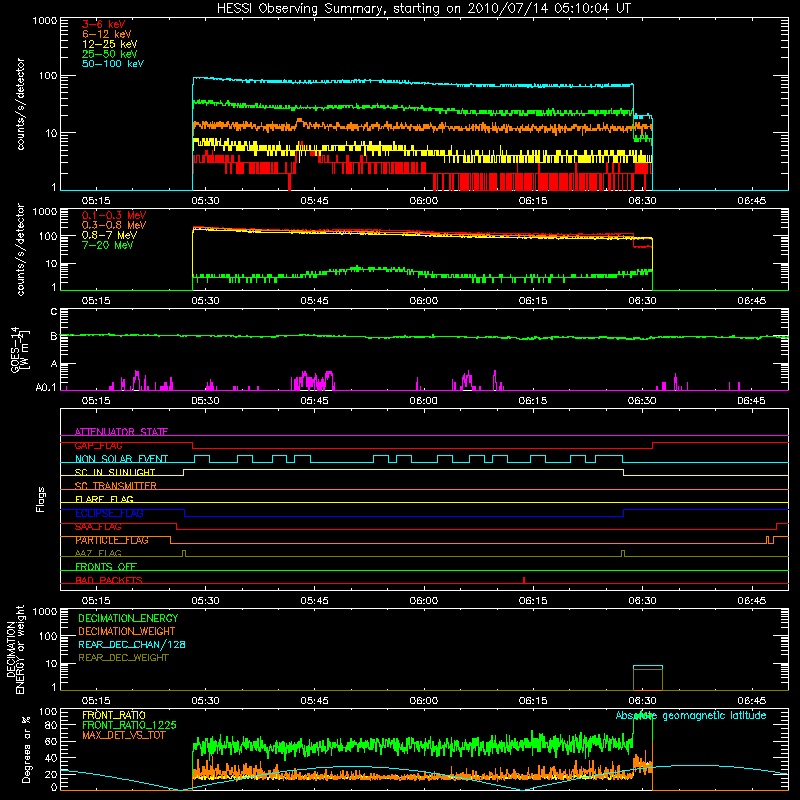Click the green 25-50 keV legend label

pos(109,54)
